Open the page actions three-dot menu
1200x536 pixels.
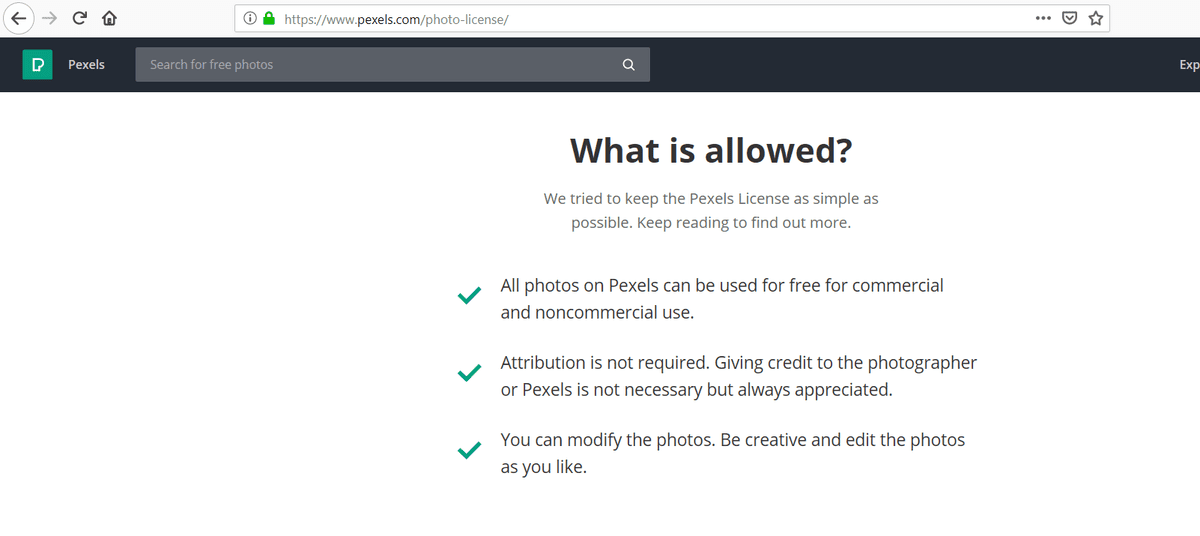click(x=1043, y=18)
